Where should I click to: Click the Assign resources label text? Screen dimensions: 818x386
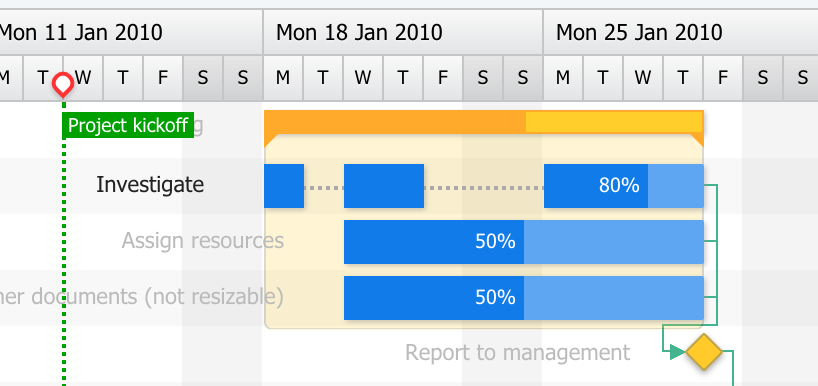point(203,241)
